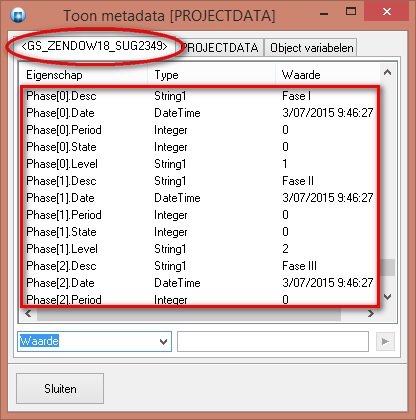Sort by the Type column header
The width and height of the screenshot is (416, 420).
[212, 75]
